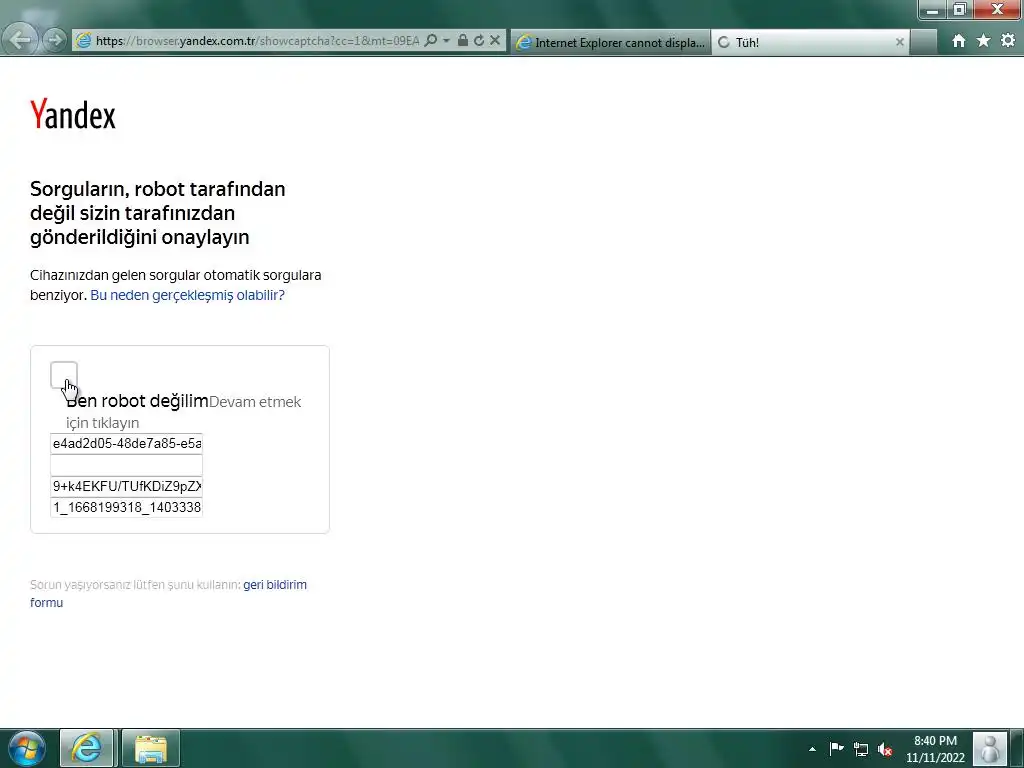Click the Internet Explorer taskbar icon

pos(87,748)
